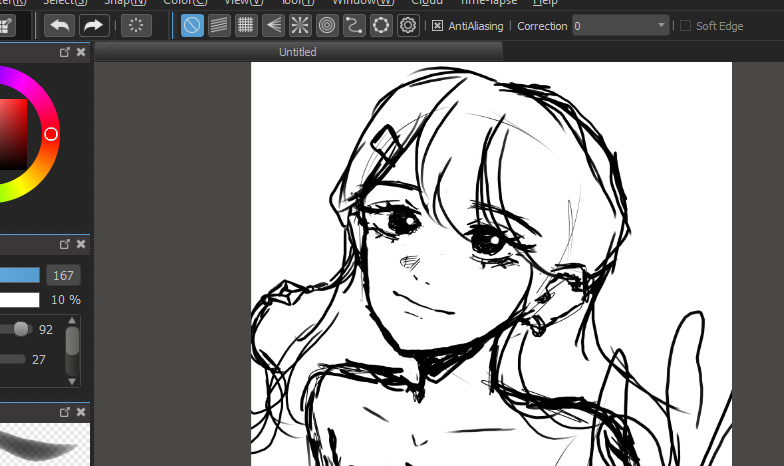
Task: Open the snap settings gear
Action: (408, 26)
